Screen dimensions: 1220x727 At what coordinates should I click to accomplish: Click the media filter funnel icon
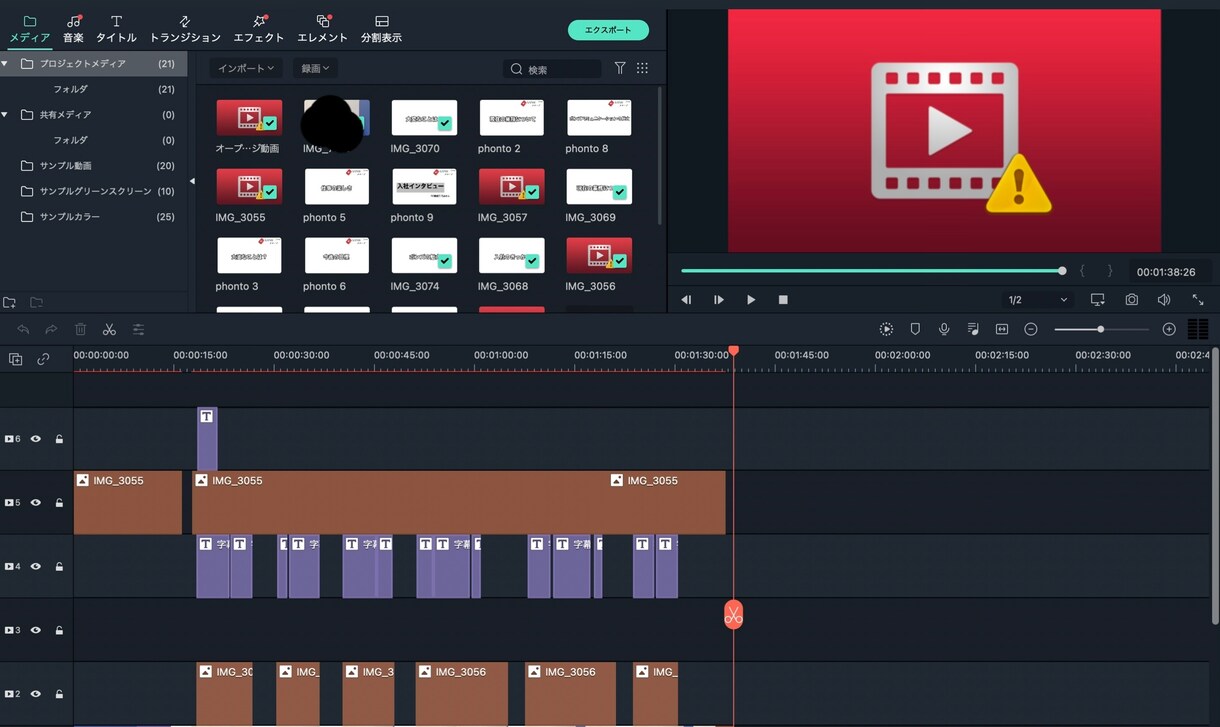[620, 68]
